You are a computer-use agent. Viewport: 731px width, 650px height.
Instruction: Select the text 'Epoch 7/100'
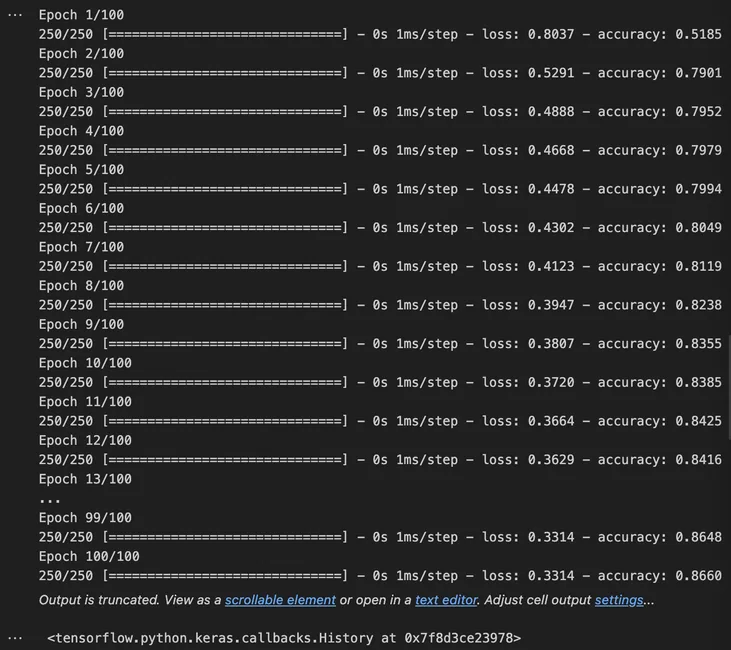point(81,247)
